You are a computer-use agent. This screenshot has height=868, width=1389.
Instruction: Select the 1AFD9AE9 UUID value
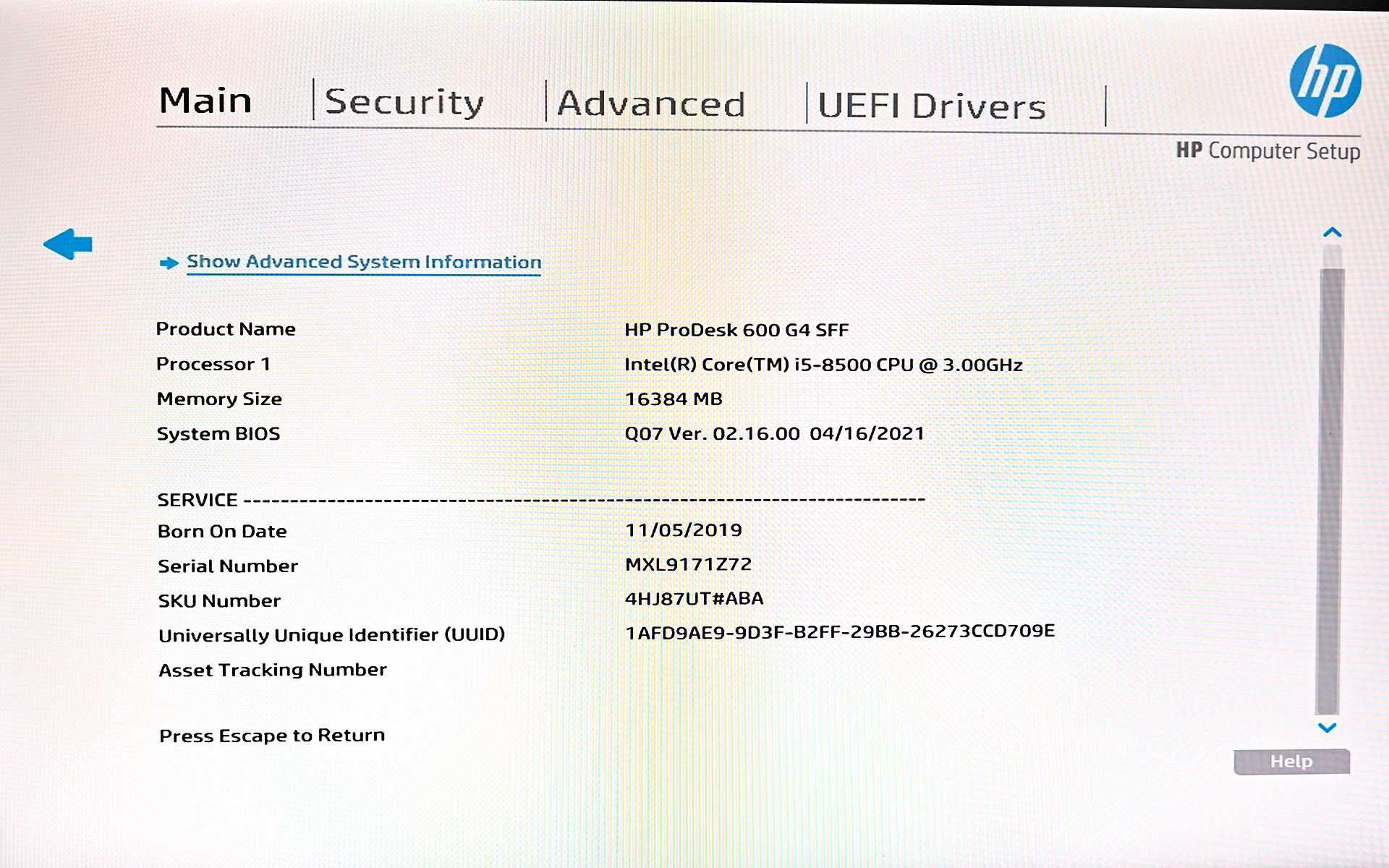(x=840, y=631)
